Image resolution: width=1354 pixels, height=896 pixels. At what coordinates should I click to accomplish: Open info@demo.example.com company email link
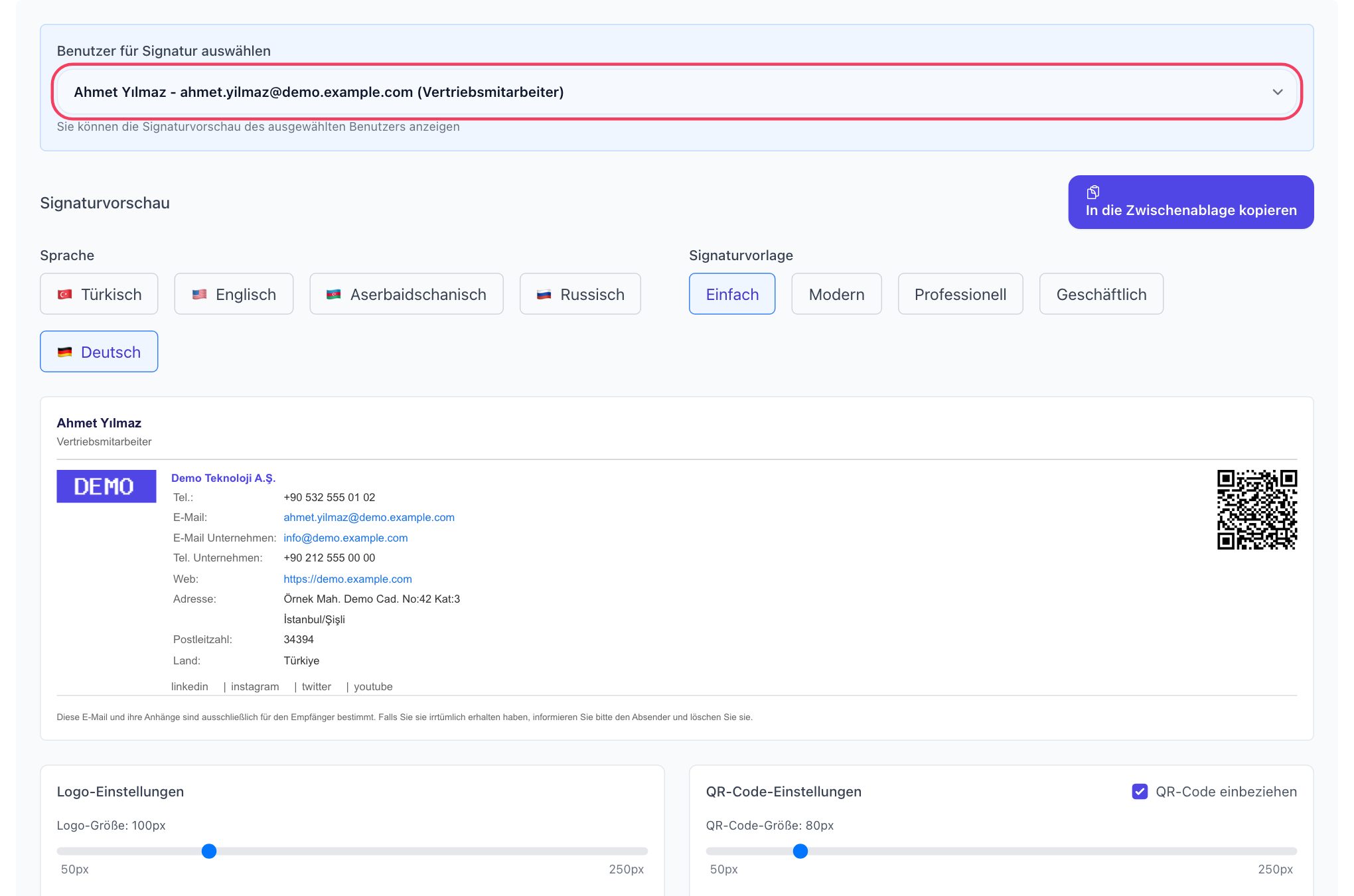pyautogui.click(x=346, y=538)
